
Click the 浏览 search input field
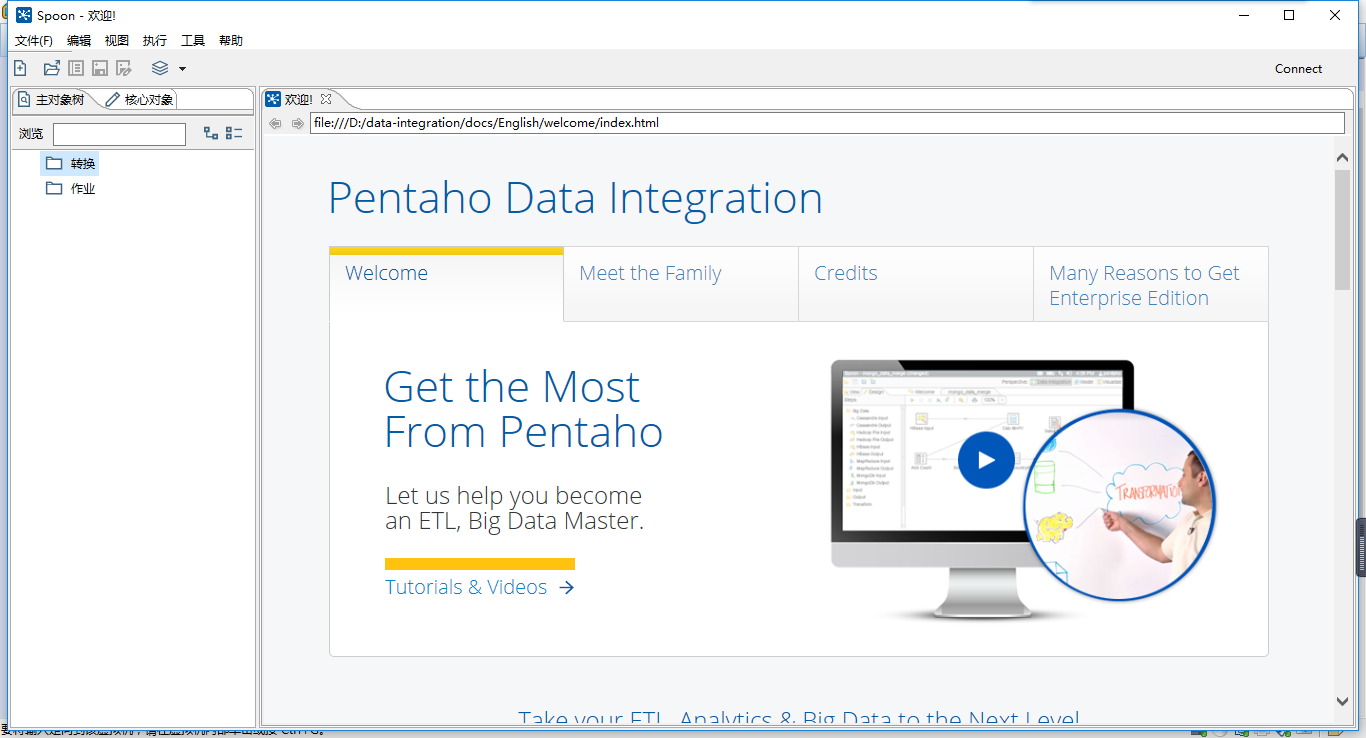(x=119, y=134)
